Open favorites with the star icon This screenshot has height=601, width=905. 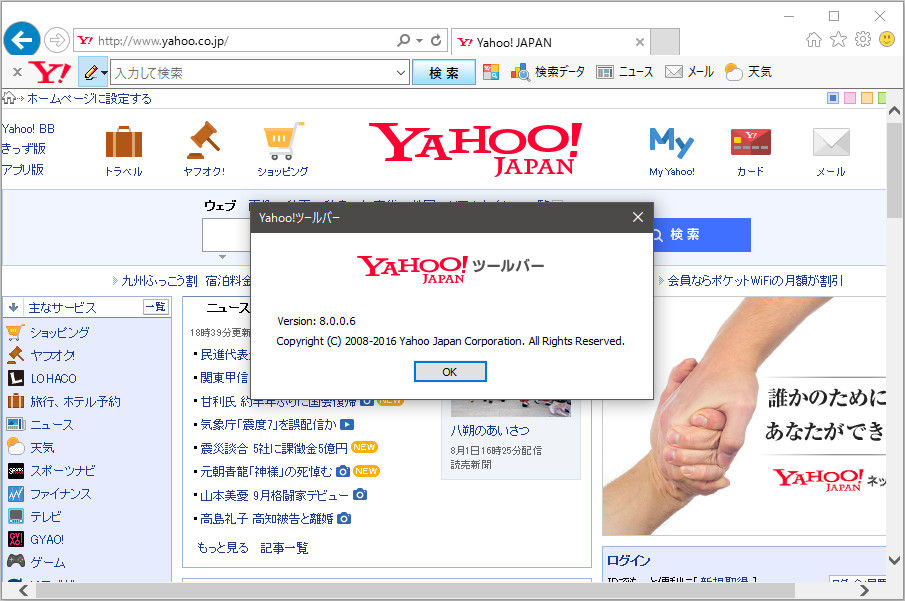tap(838, 39)
